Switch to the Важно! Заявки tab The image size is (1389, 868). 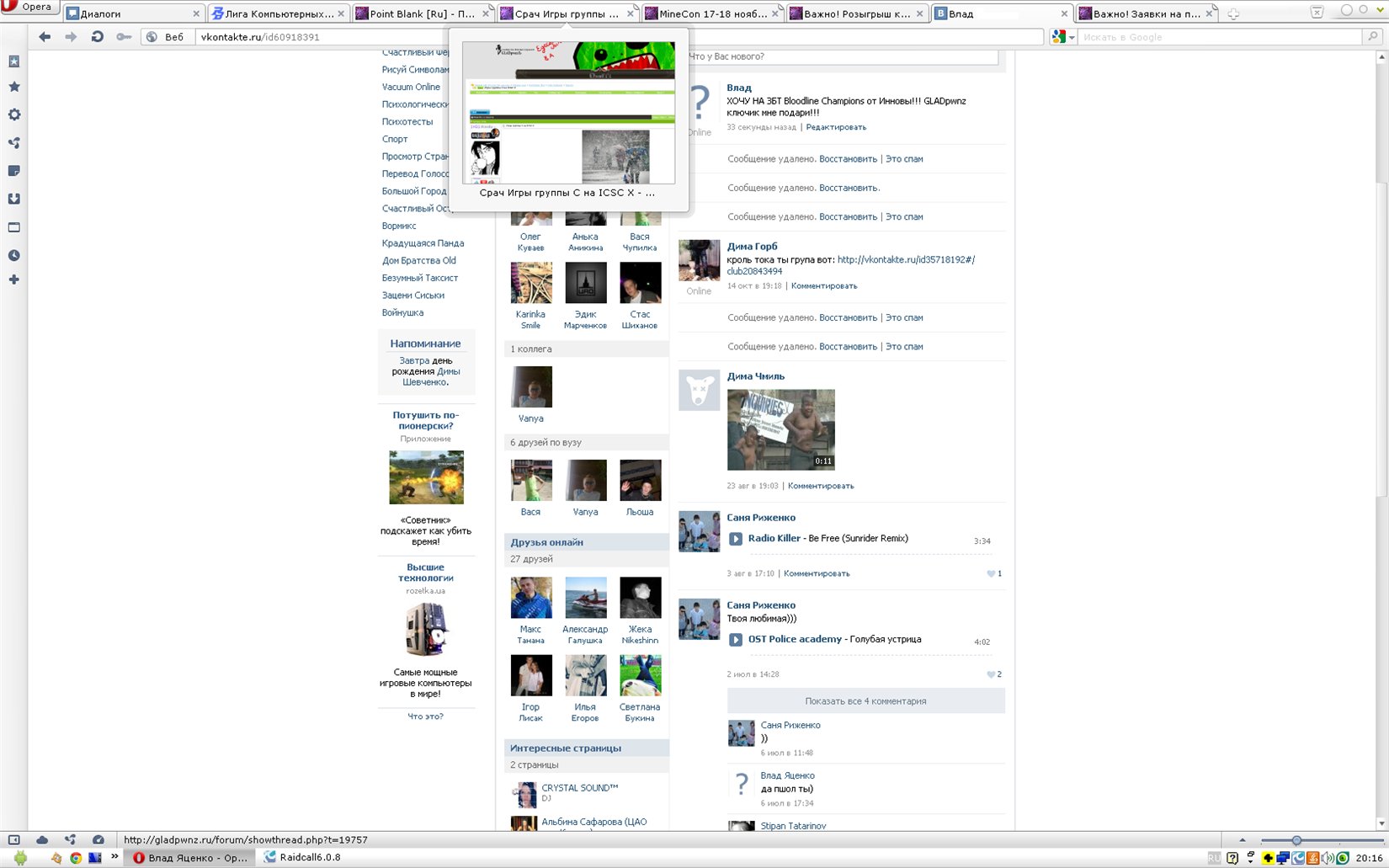click(1147, 13)
